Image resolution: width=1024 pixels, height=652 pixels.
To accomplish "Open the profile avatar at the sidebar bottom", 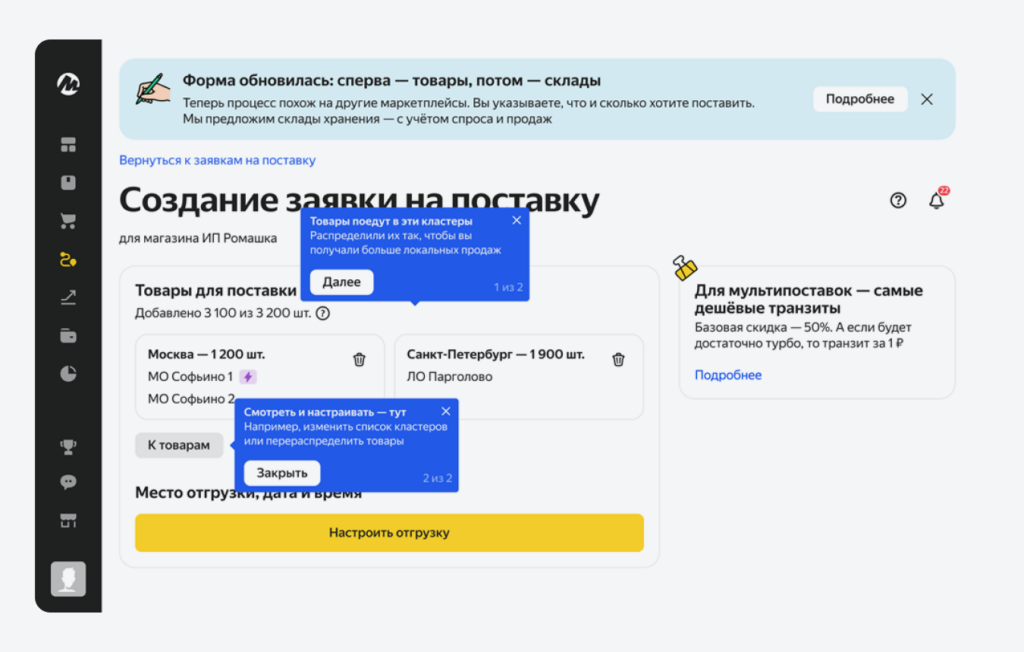I will point(68,577).
